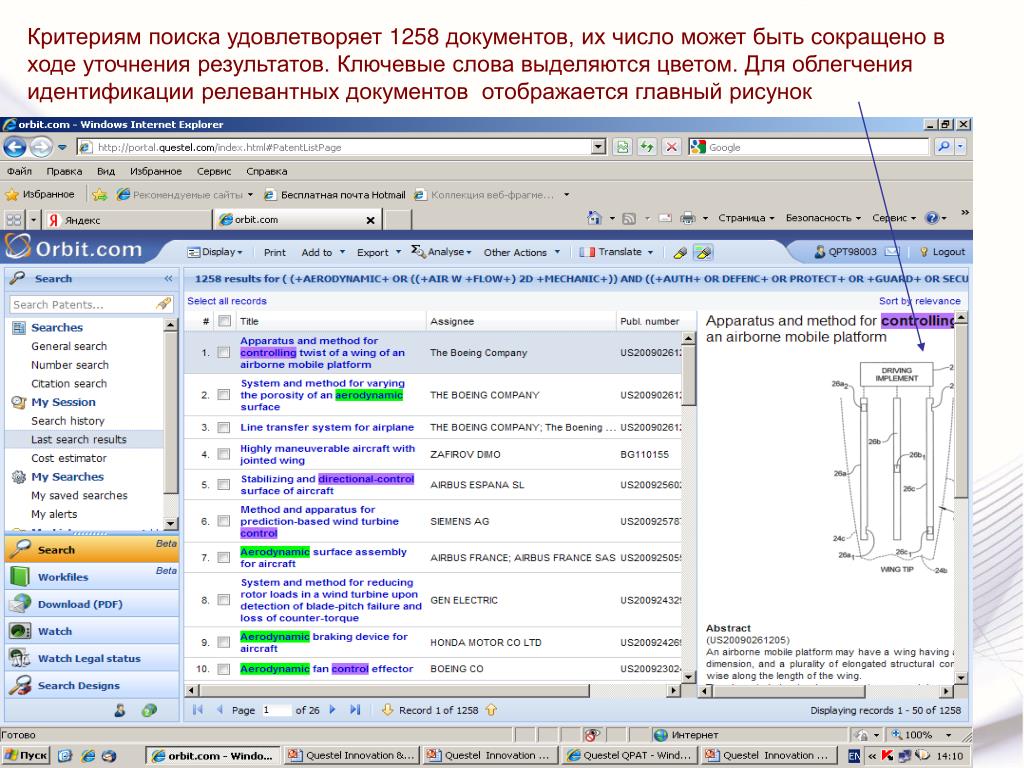Open the Страница dropdown in IE command bar
Image resolution: width=1024 pixels, height=768 pixels.
[746, 217]
